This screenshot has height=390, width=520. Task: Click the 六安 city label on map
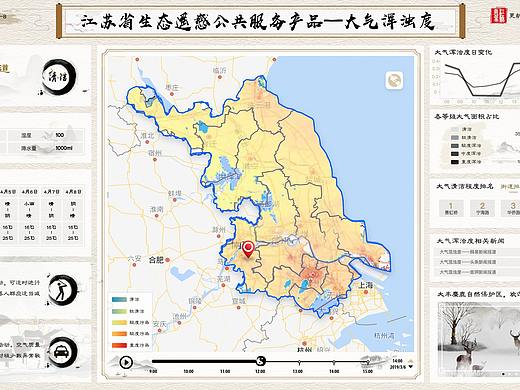point(135,258)
